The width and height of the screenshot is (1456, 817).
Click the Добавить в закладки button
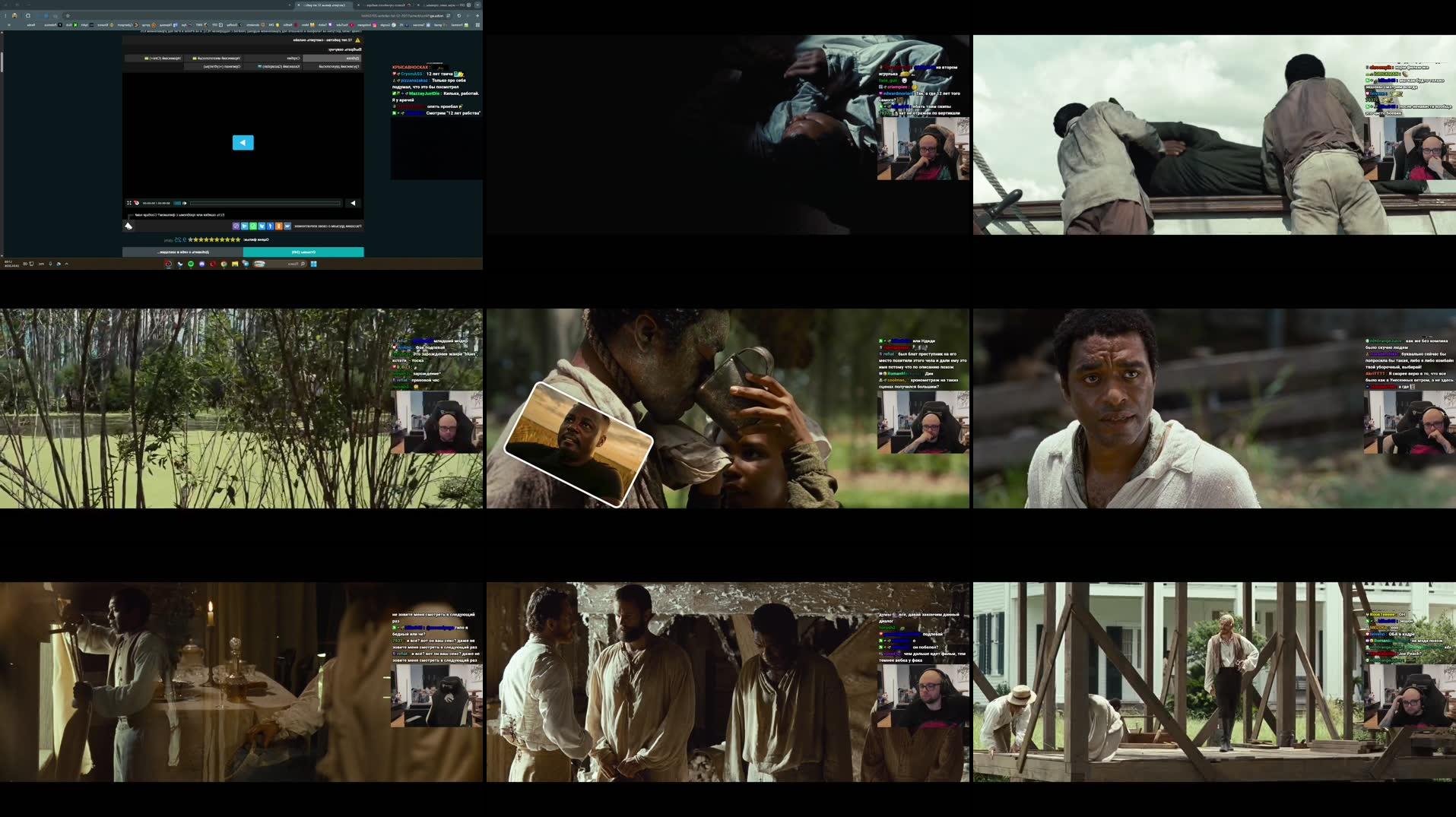(x=182, y=252)
